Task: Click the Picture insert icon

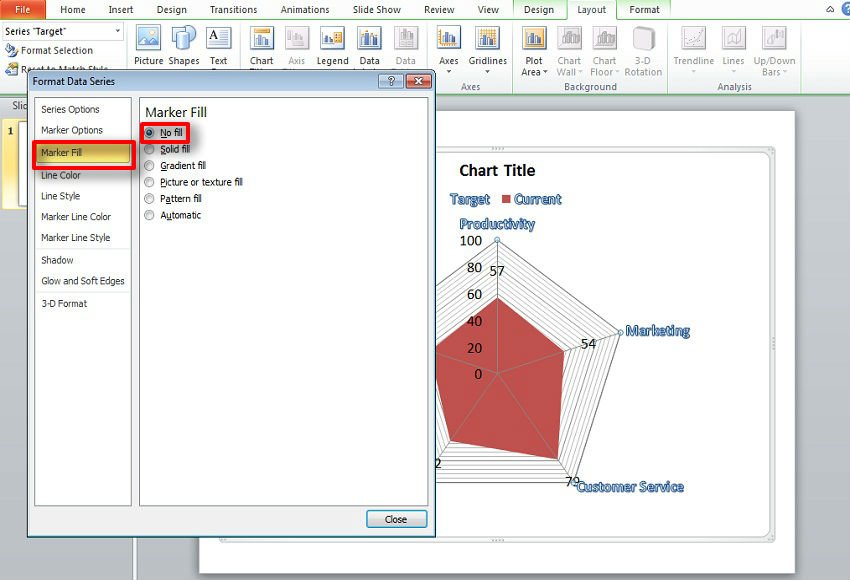Action: click(x=148, y=39)
